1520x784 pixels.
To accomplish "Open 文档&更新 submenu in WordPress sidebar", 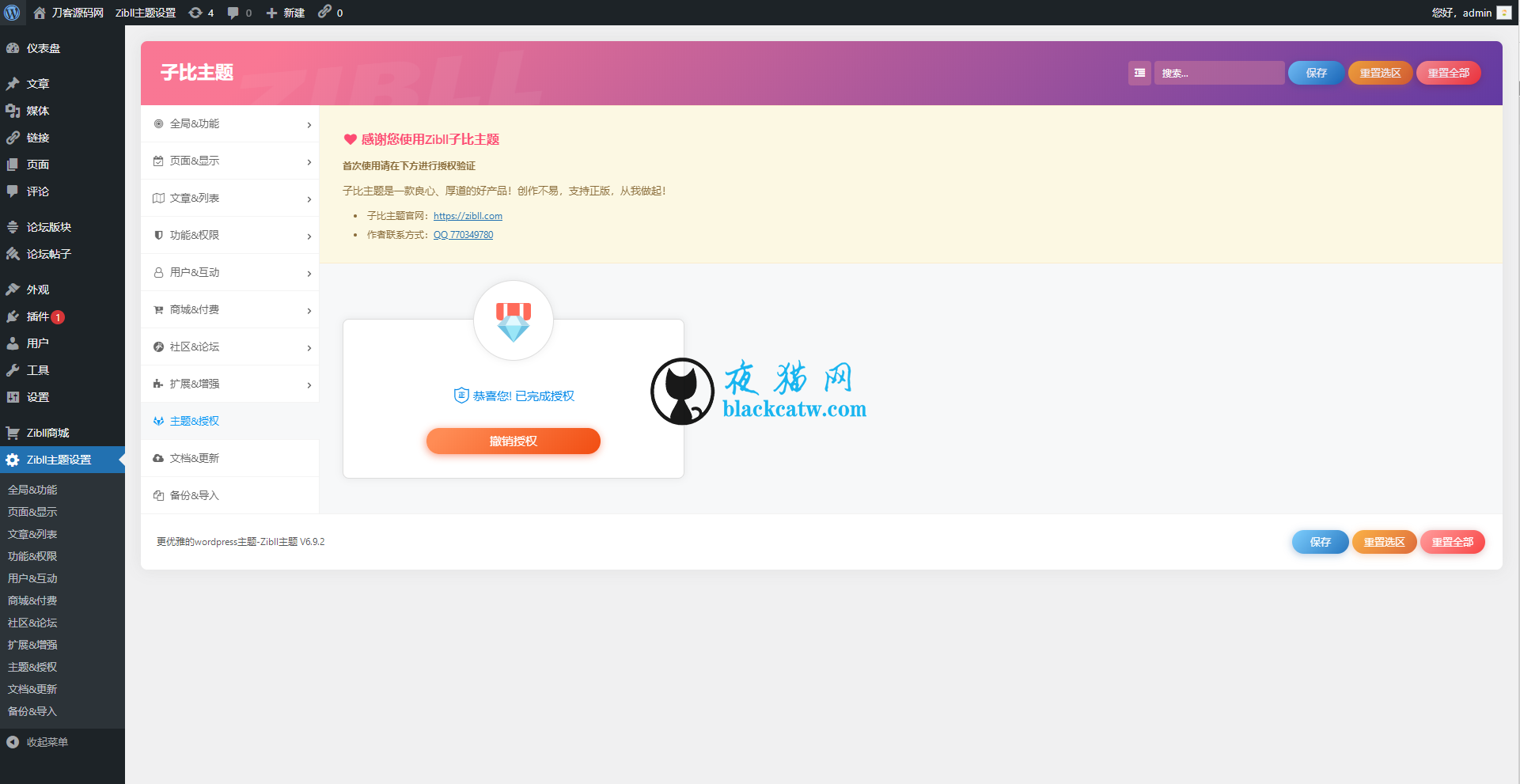I will coord(32,689).
